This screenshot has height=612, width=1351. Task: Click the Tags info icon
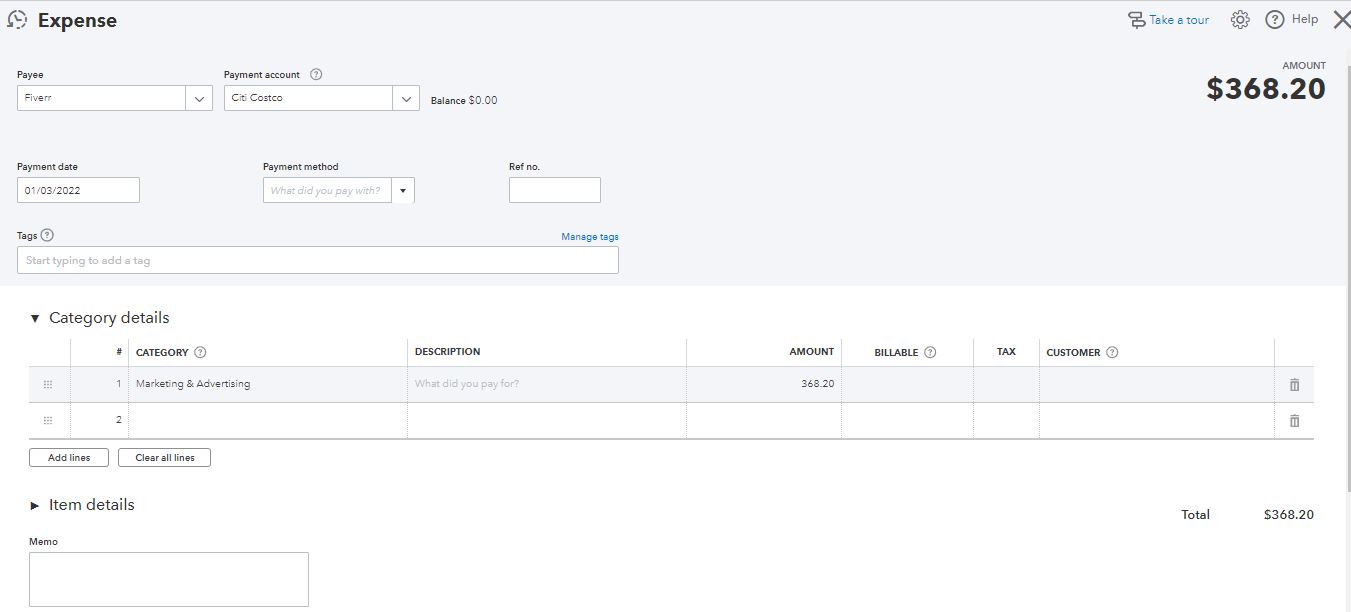pyautogui.click(x=47, y=236)
